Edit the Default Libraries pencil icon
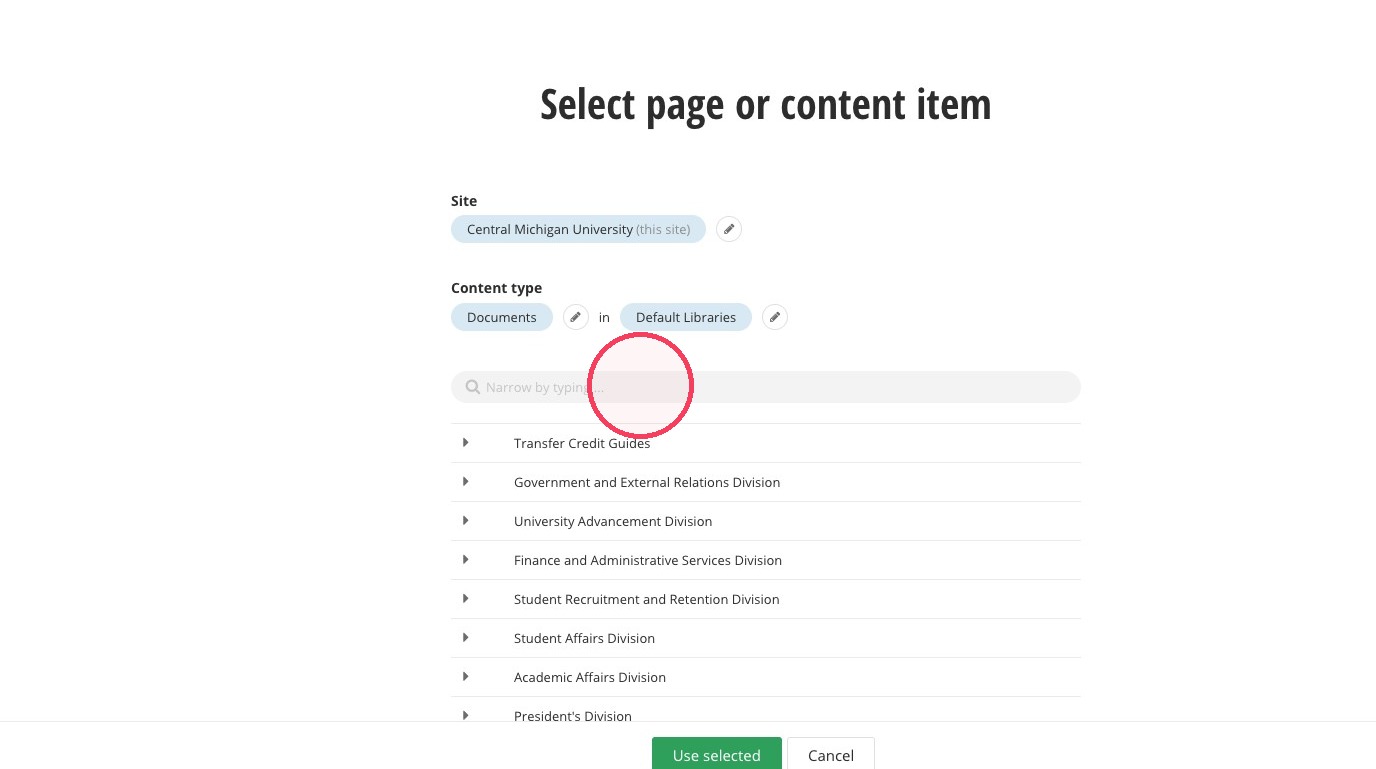Screen dimensions: 1376x769 coord(774,317)
